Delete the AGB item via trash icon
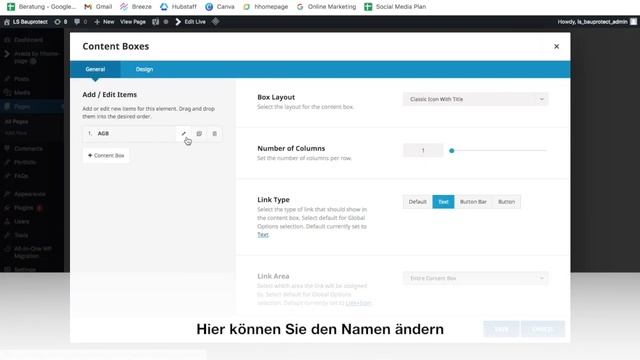 click(x=214, y=133)
